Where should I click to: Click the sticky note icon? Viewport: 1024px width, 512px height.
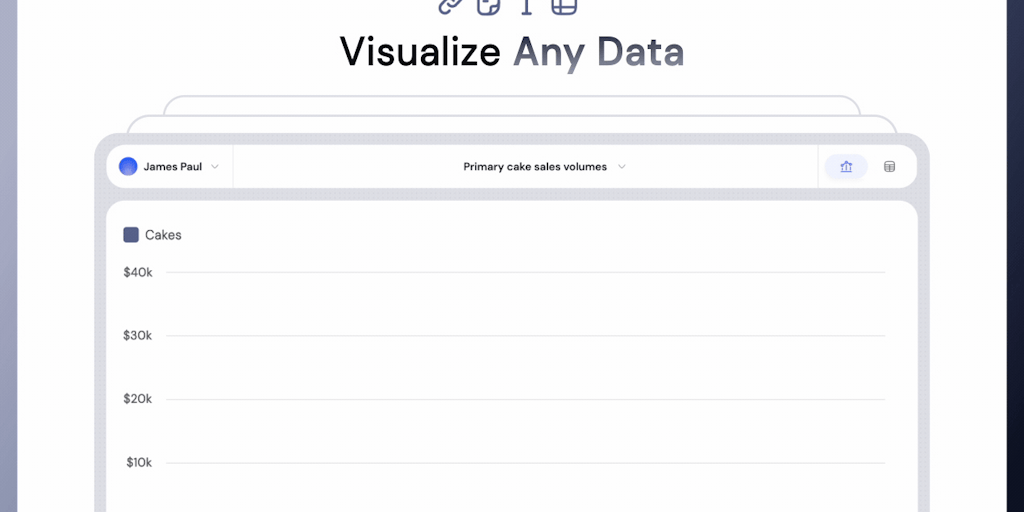point(488,6)
